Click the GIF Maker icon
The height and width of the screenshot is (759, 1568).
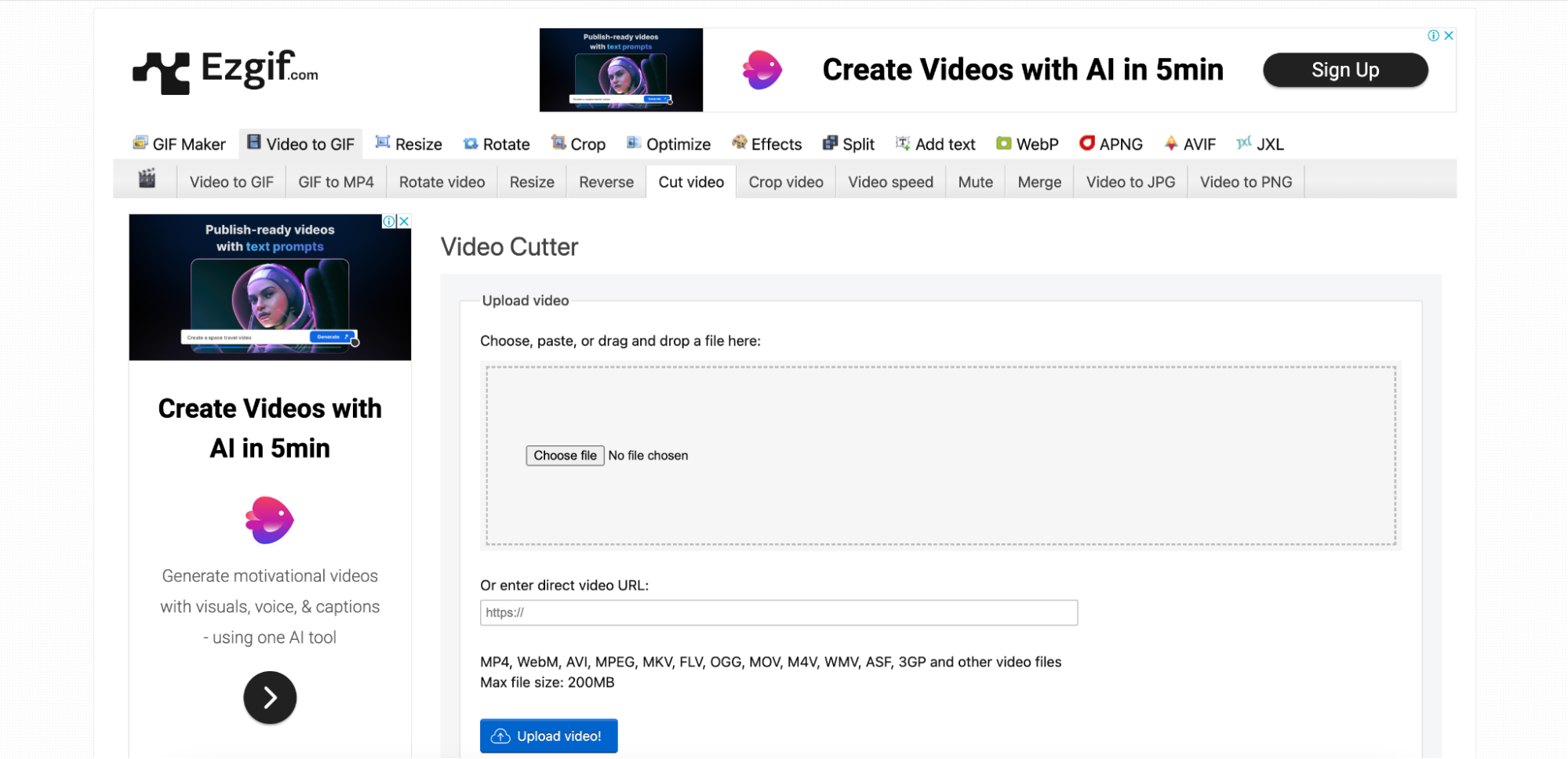point(140,143)
